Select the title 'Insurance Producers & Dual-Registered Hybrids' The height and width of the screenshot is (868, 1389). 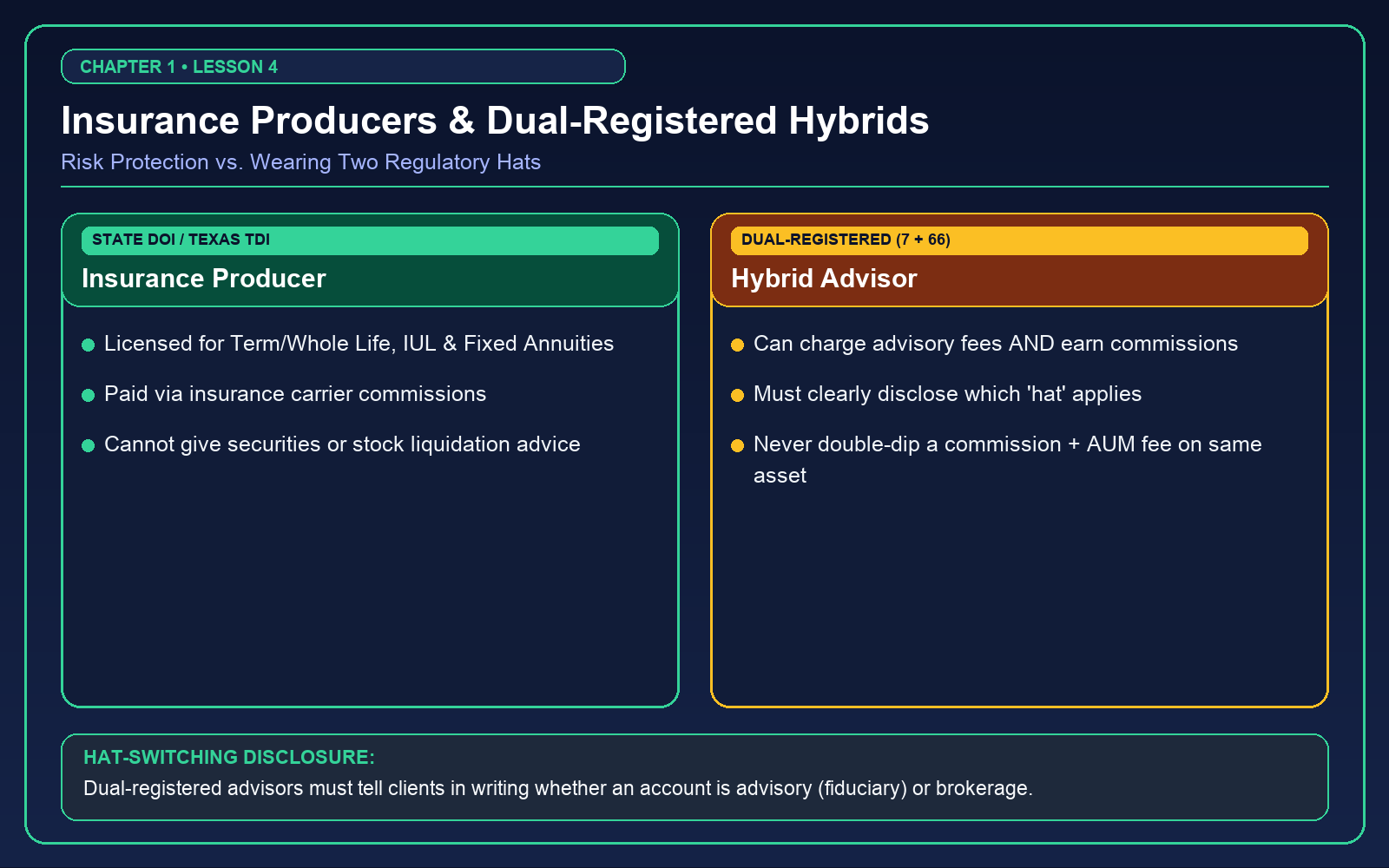pos(495,121)
